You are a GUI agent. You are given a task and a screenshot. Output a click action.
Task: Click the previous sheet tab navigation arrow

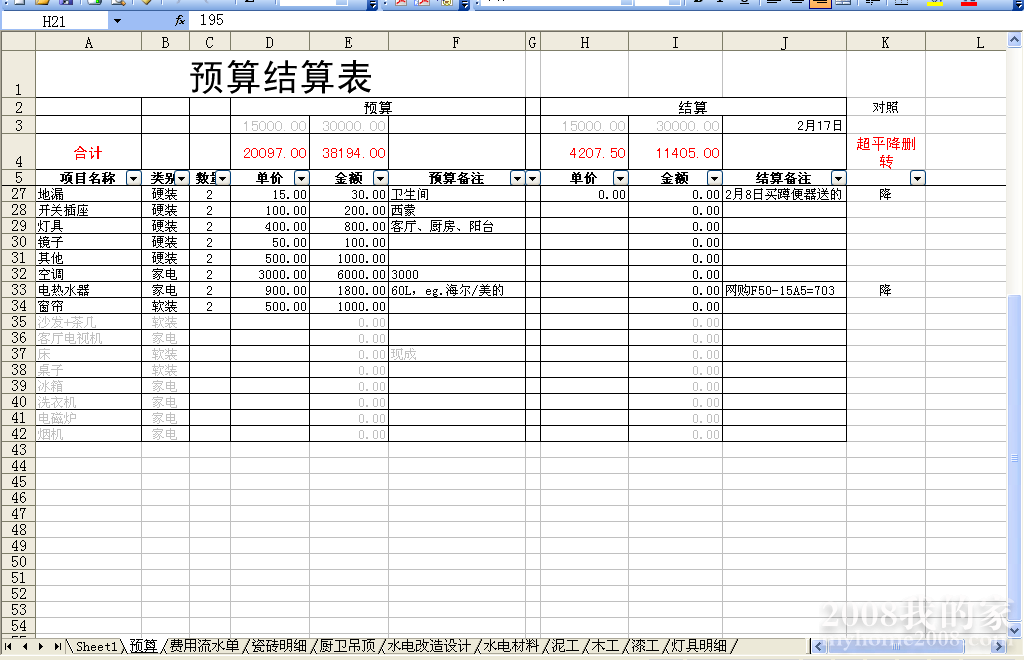point(27,647)
